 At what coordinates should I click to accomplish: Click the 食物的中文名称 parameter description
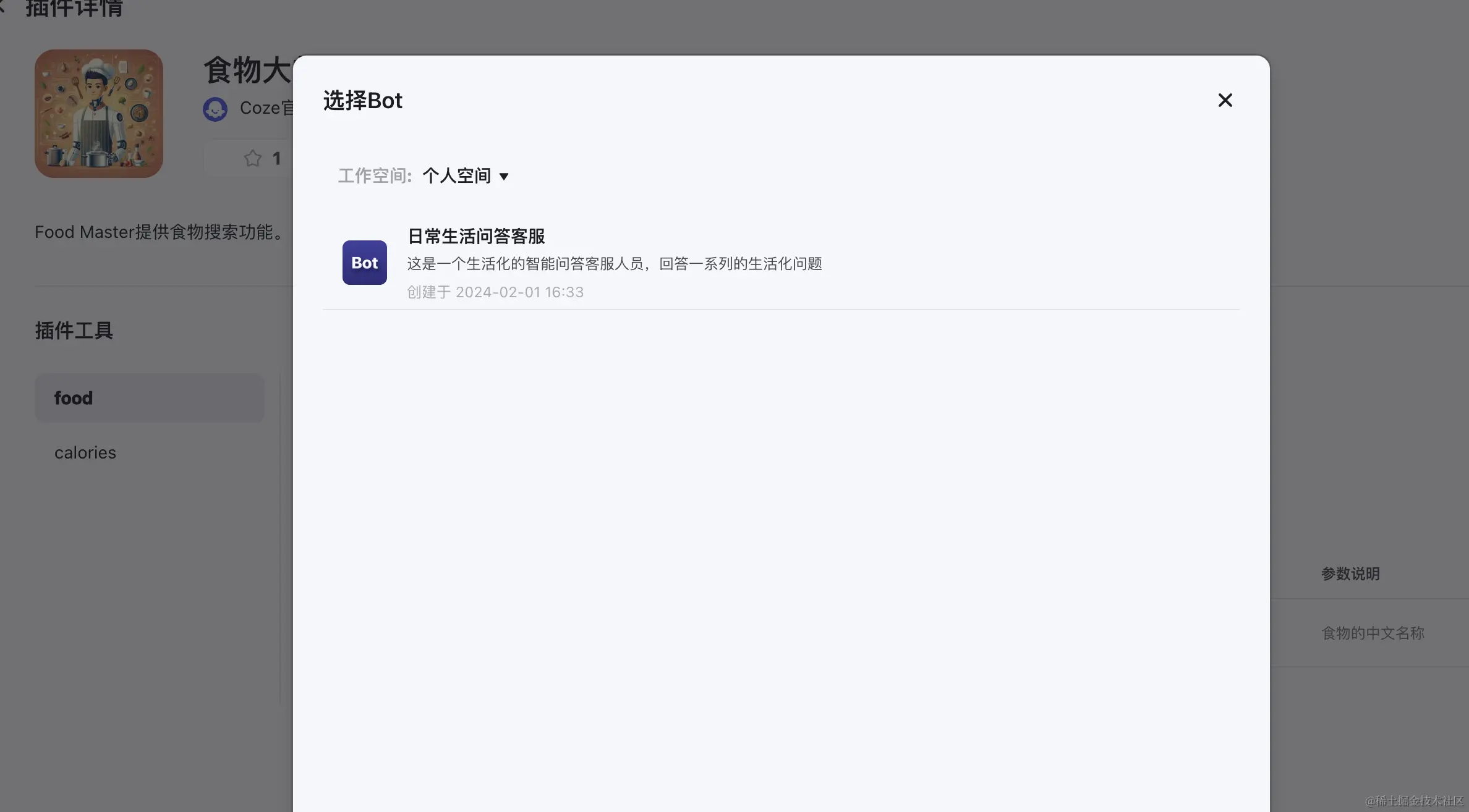click(x=1373, y=633)
